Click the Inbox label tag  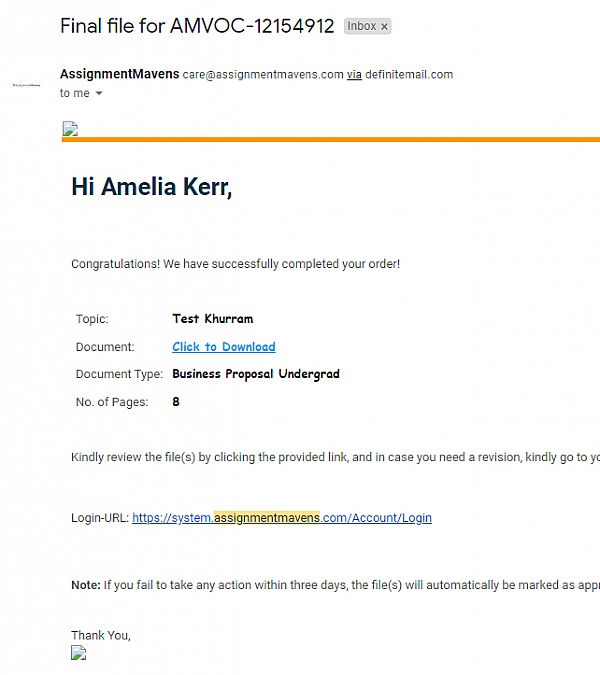[x=362, y=26]
